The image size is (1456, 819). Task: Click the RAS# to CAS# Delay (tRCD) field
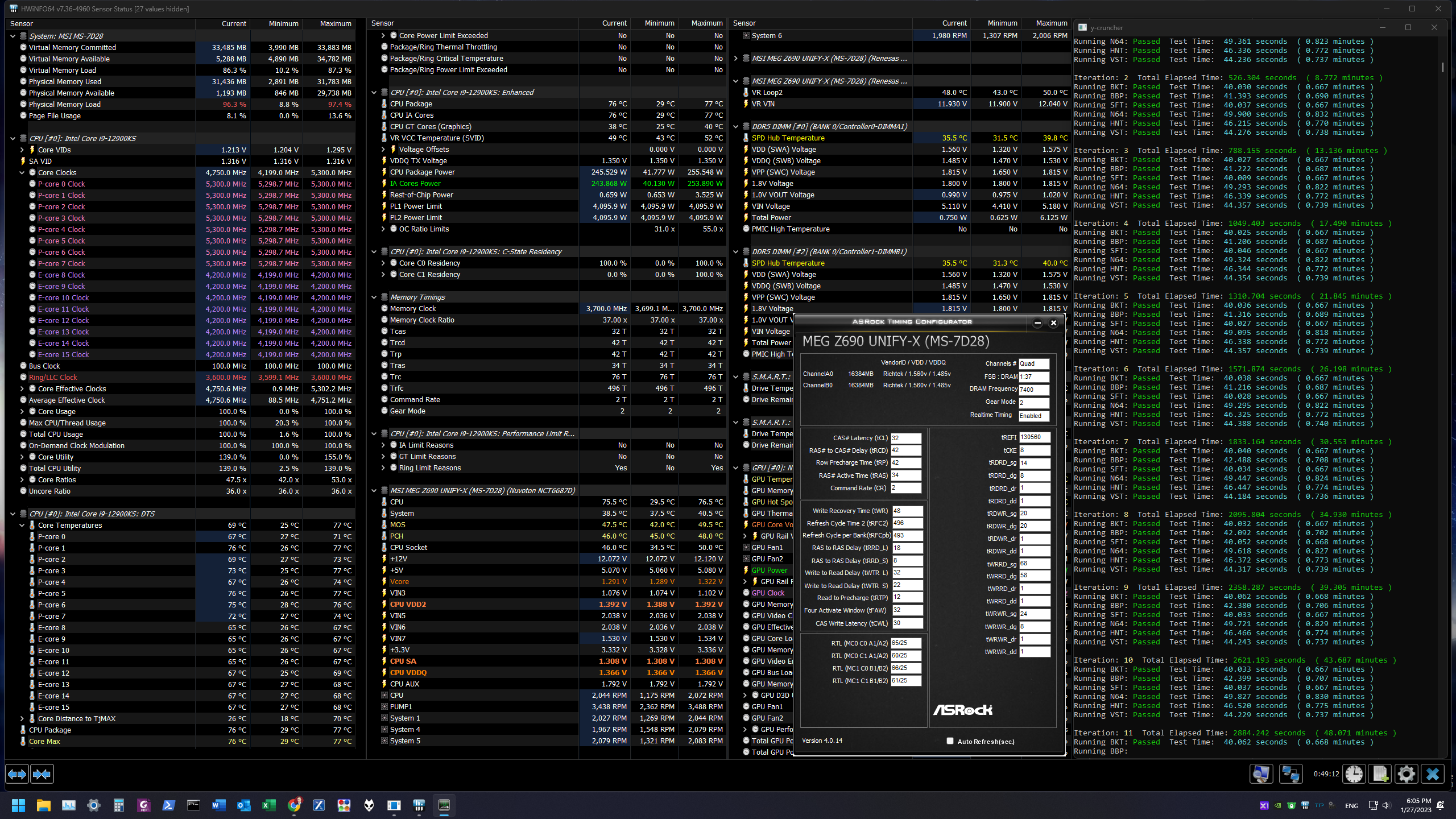point(905,450)
